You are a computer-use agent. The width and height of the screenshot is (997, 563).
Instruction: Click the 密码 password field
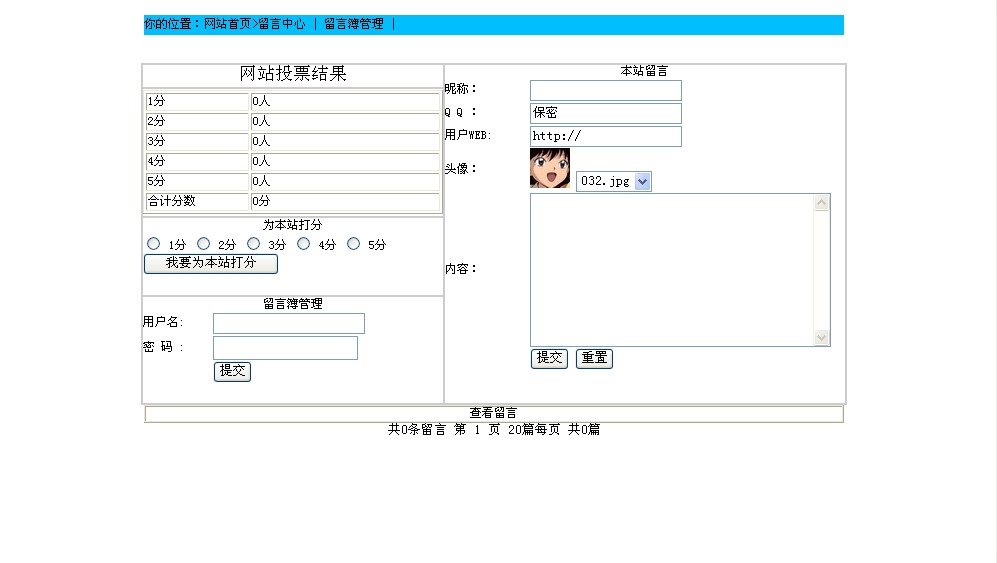pos(285,347)
